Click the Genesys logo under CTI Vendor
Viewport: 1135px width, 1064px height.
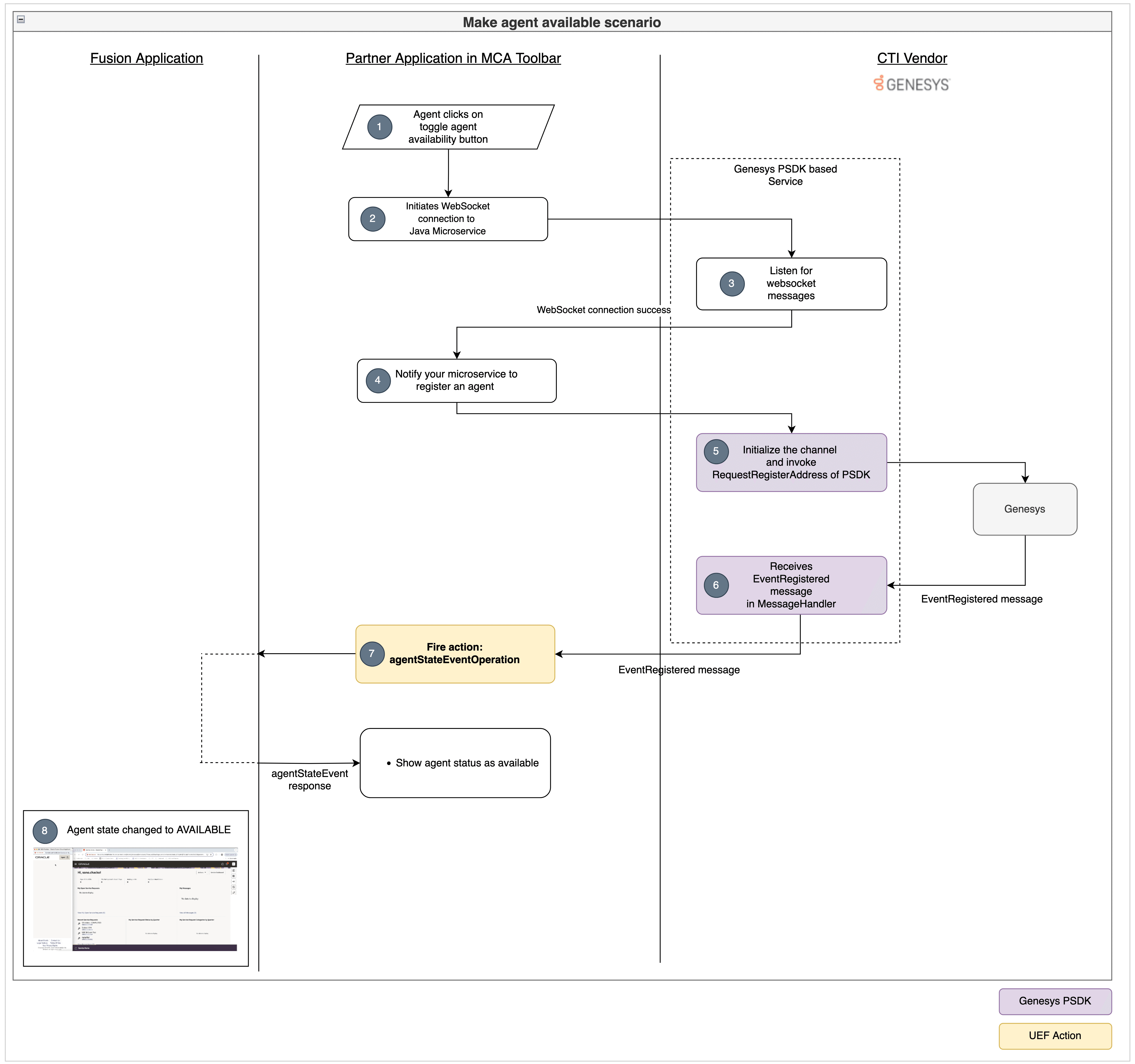(x=911, y=84)
